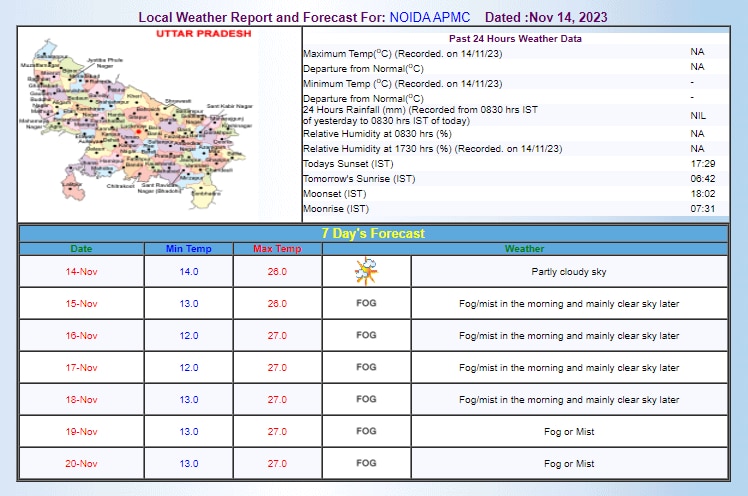Select the 20-Nov date cell
Screen dimensions: 748x496
click(81, 463)
